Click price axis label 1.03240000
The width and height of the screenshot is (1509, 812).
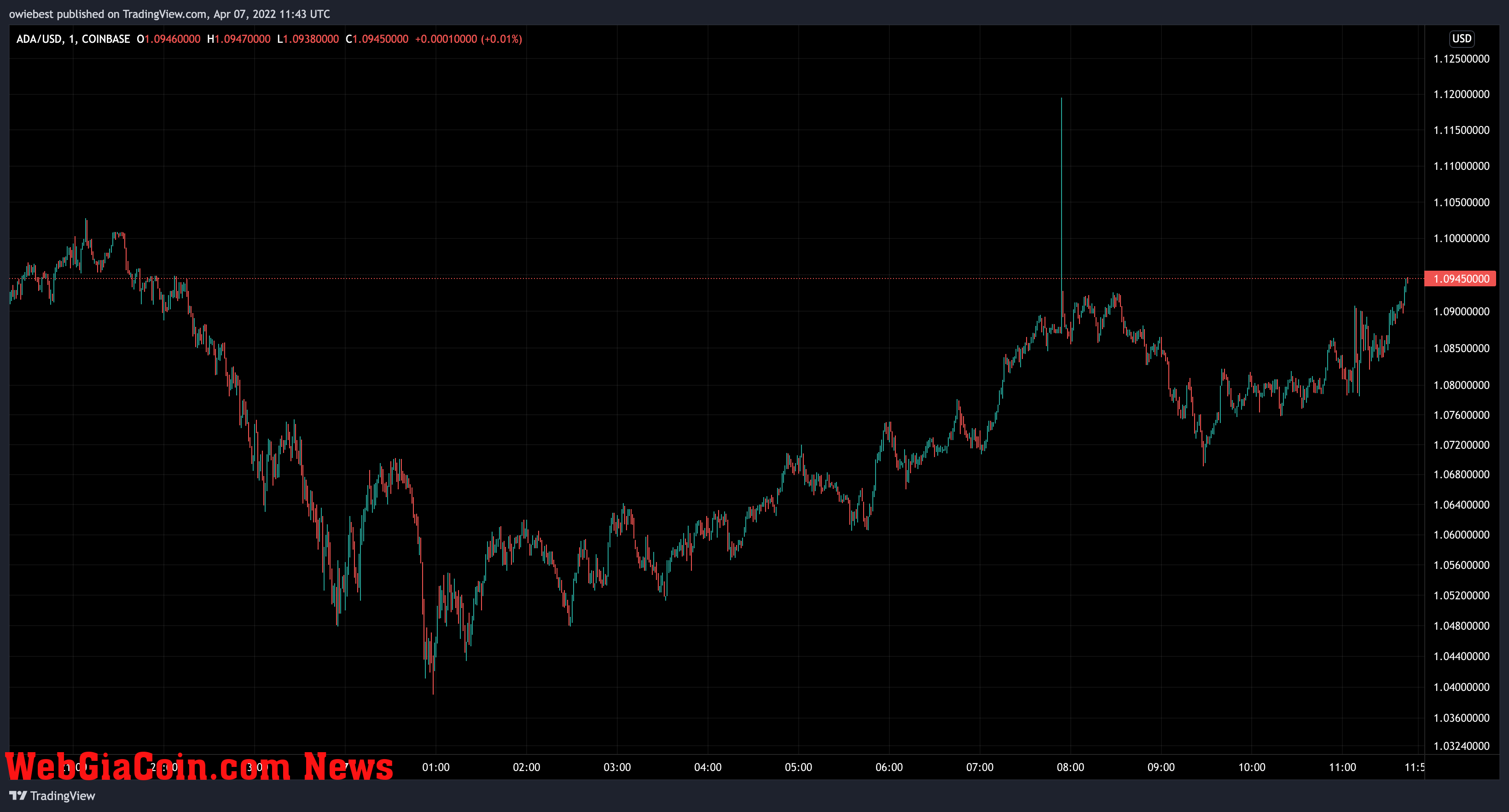coord(1462,746)
